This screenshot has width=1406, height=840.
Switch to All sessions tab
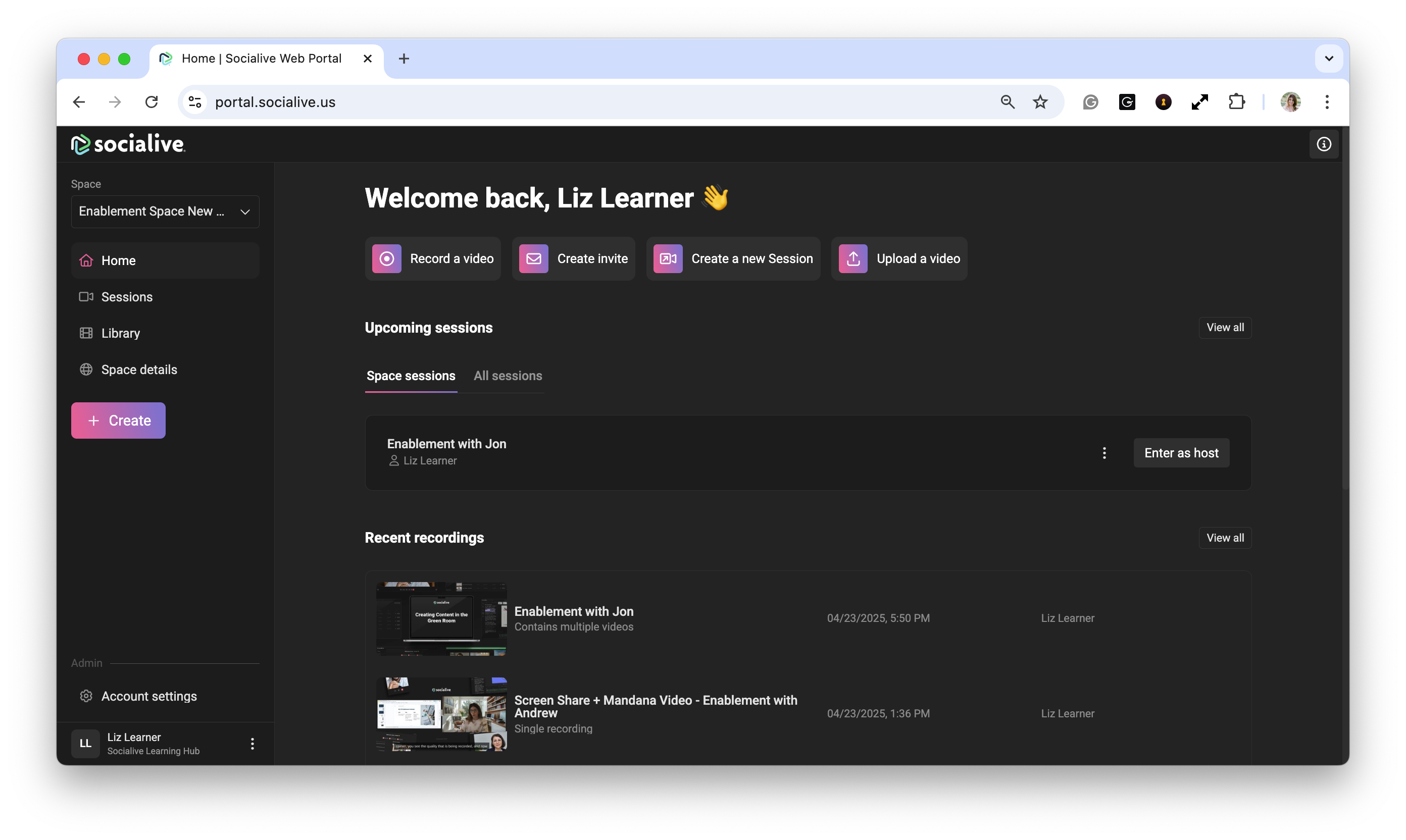pos(508,376)
